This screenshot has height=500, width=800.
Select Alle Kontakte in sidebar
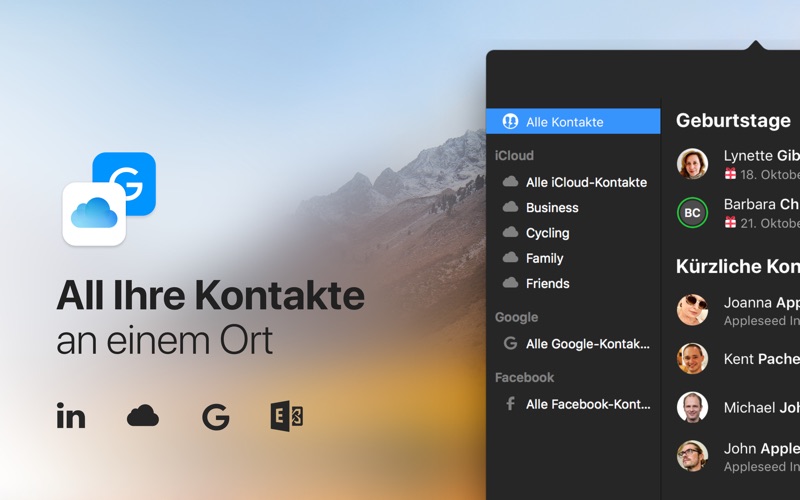[573, 121]
